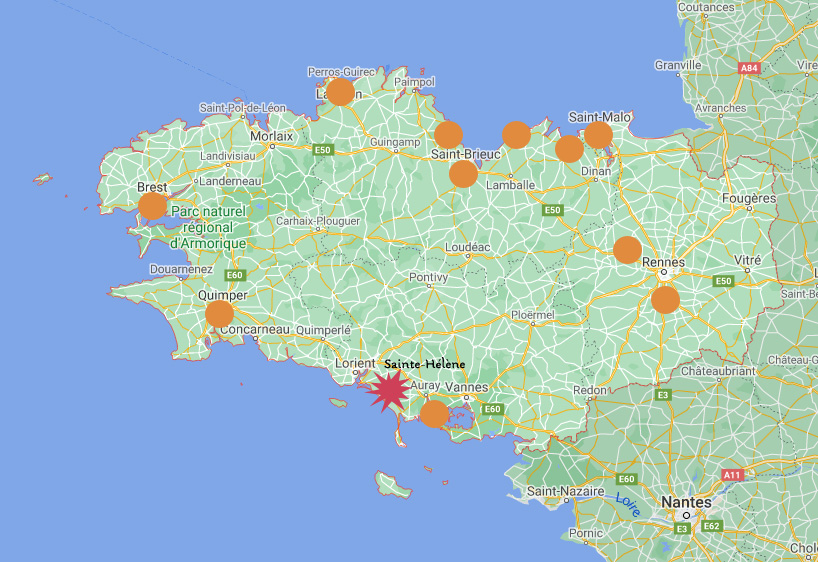Click the A11 road shield near Nantes
The height and width of the screenshot is (562, 818).
point(732,475)
